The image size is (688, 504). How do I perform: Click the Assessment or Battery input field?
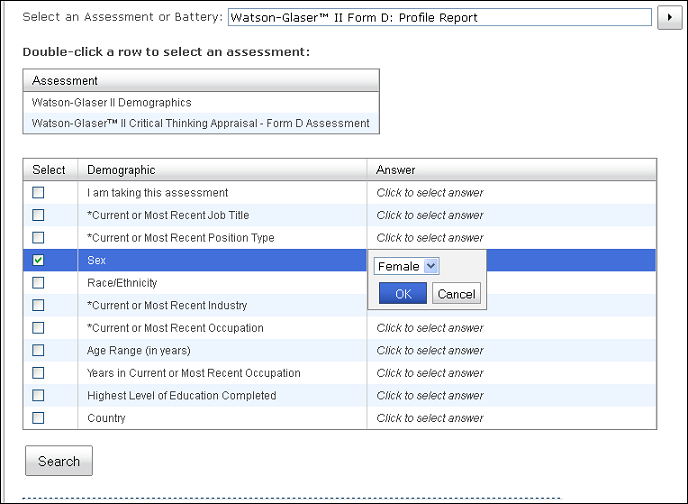(x=440, y=18)
